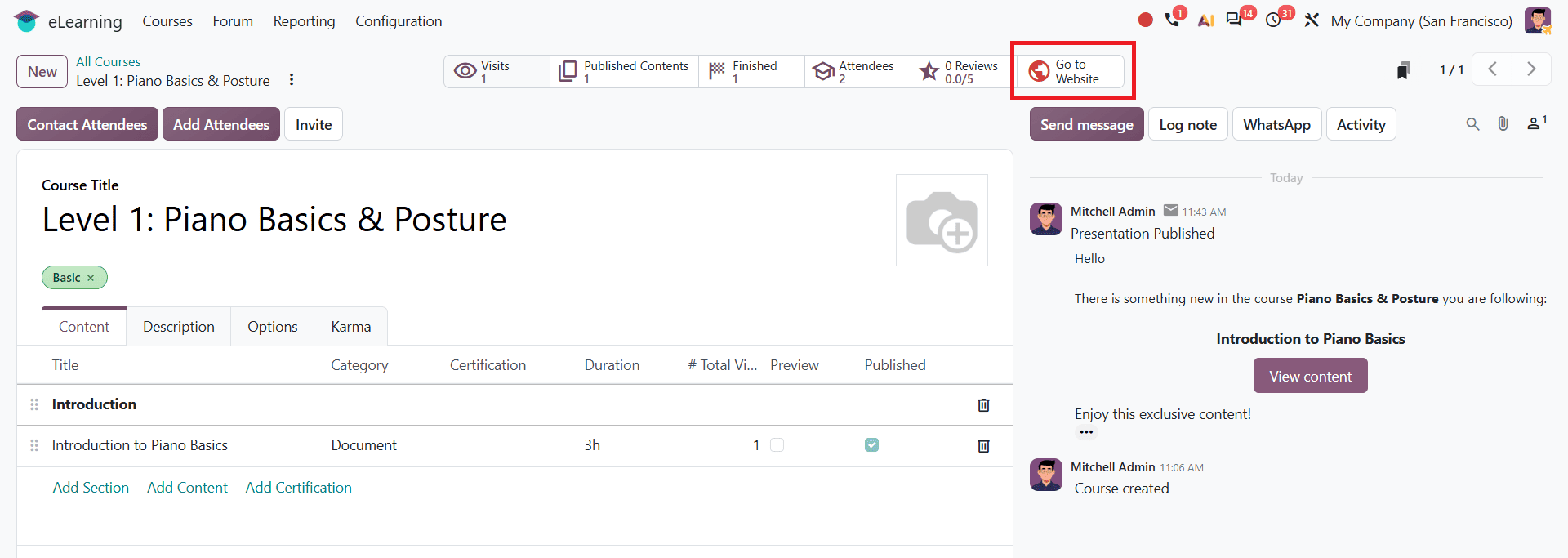The width and height of the screenshot is (1568, 558).
Task: Open the Forum menu
Action: pyautogui.click(x=233, y=21)
